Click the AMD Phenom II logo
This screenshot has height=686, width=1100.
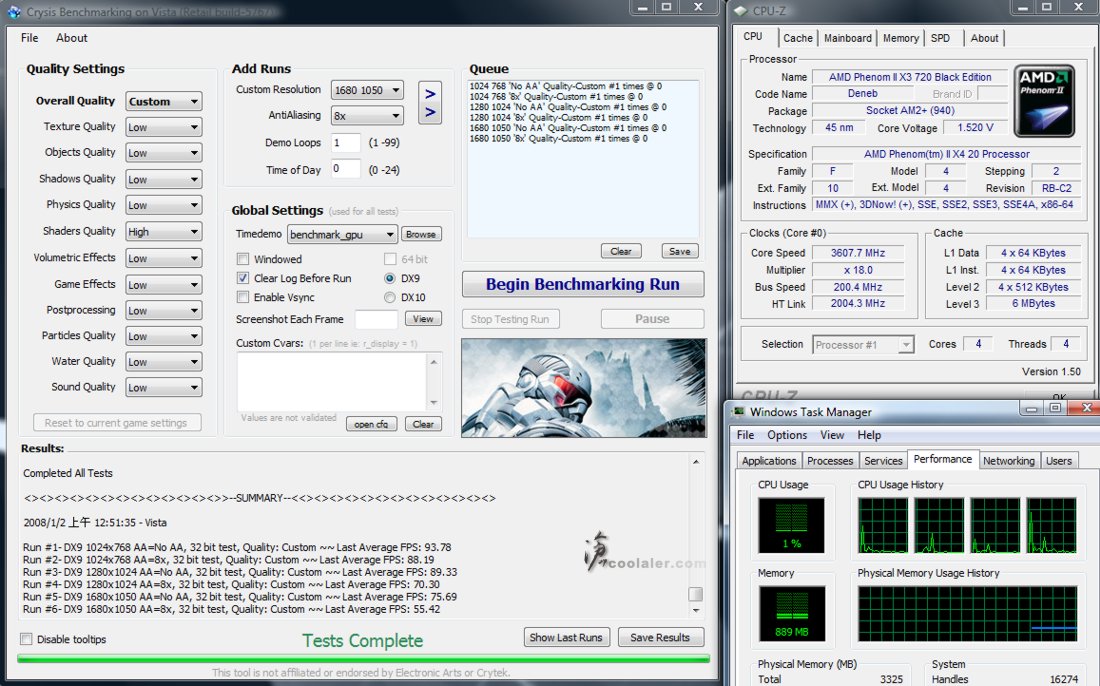click(1044, 101)
